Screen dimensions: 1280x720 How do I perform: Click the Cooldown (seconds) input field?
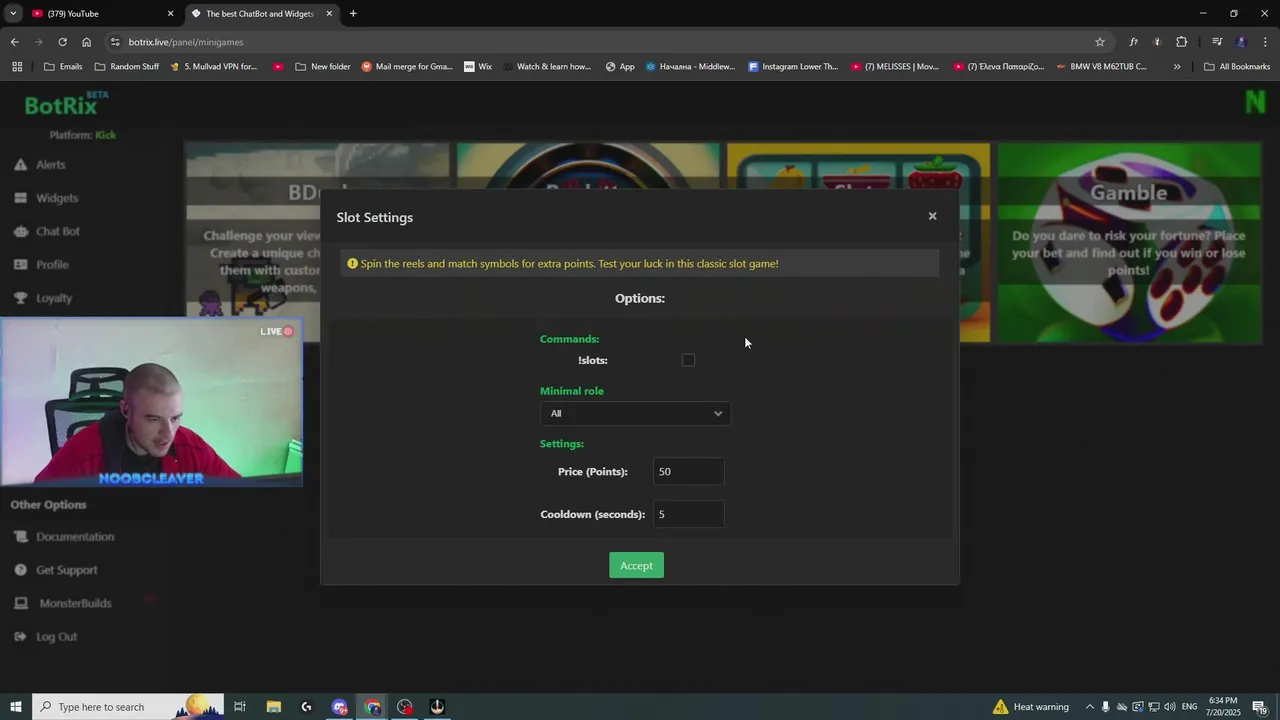click(688, 514)
